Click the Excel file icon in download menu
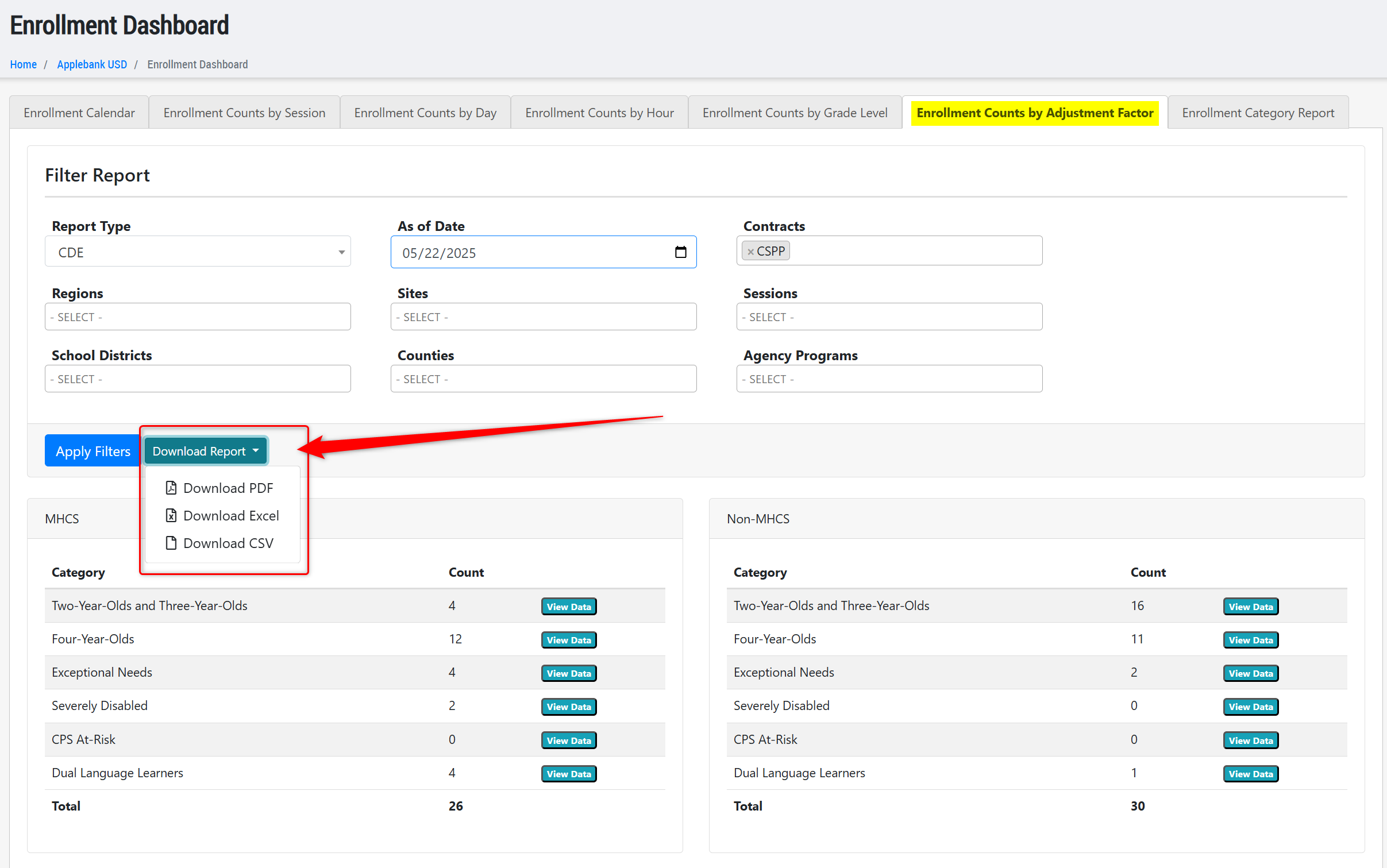This screenshot has height=868, width=1387. click(171, 515)
